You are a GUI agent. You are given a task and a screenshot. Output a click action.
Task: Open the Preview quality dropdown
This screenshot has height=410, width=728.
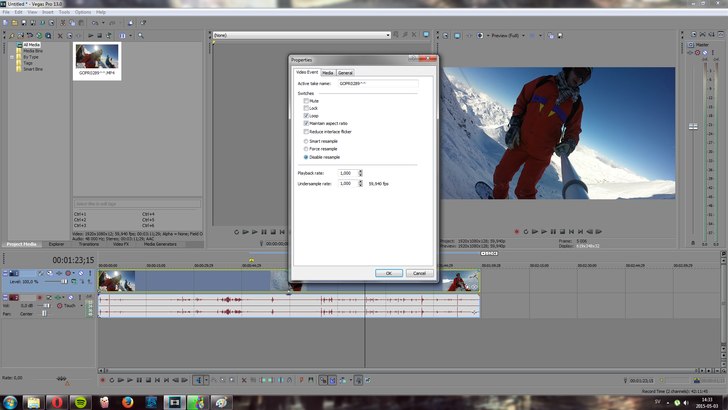(x=507, y=35)
